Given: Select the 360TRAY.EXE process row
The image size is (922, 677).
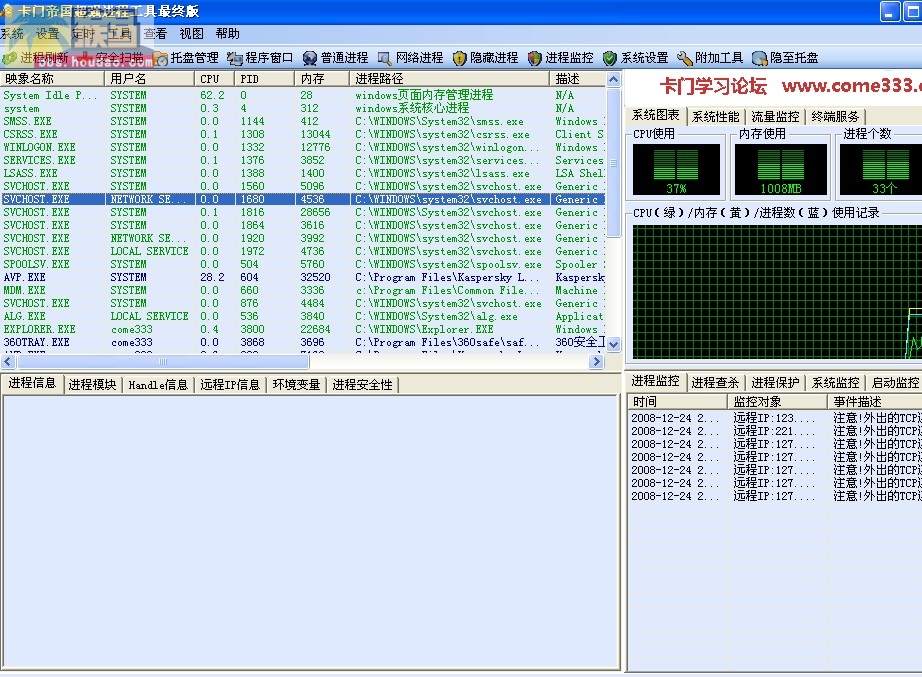Looking at the screenshot, I should click(303, 342).
